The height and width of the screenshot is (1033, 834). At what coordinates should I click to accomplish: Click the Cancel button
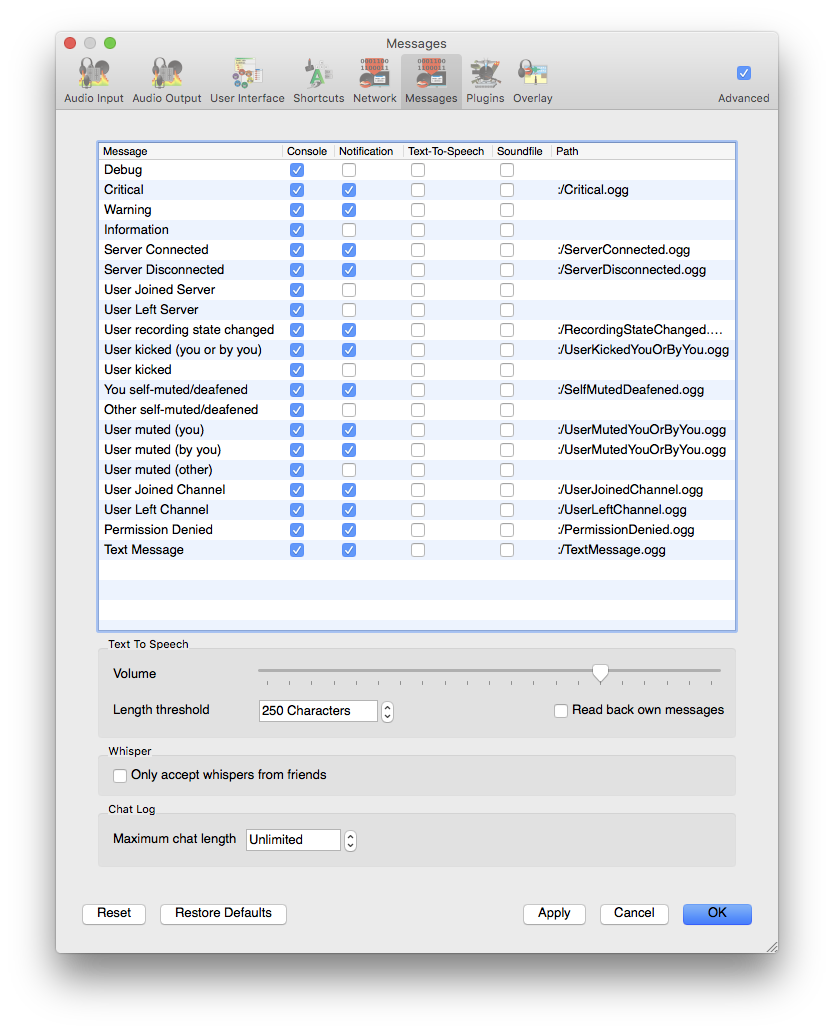pyautogui.click(x=634, y=913)
